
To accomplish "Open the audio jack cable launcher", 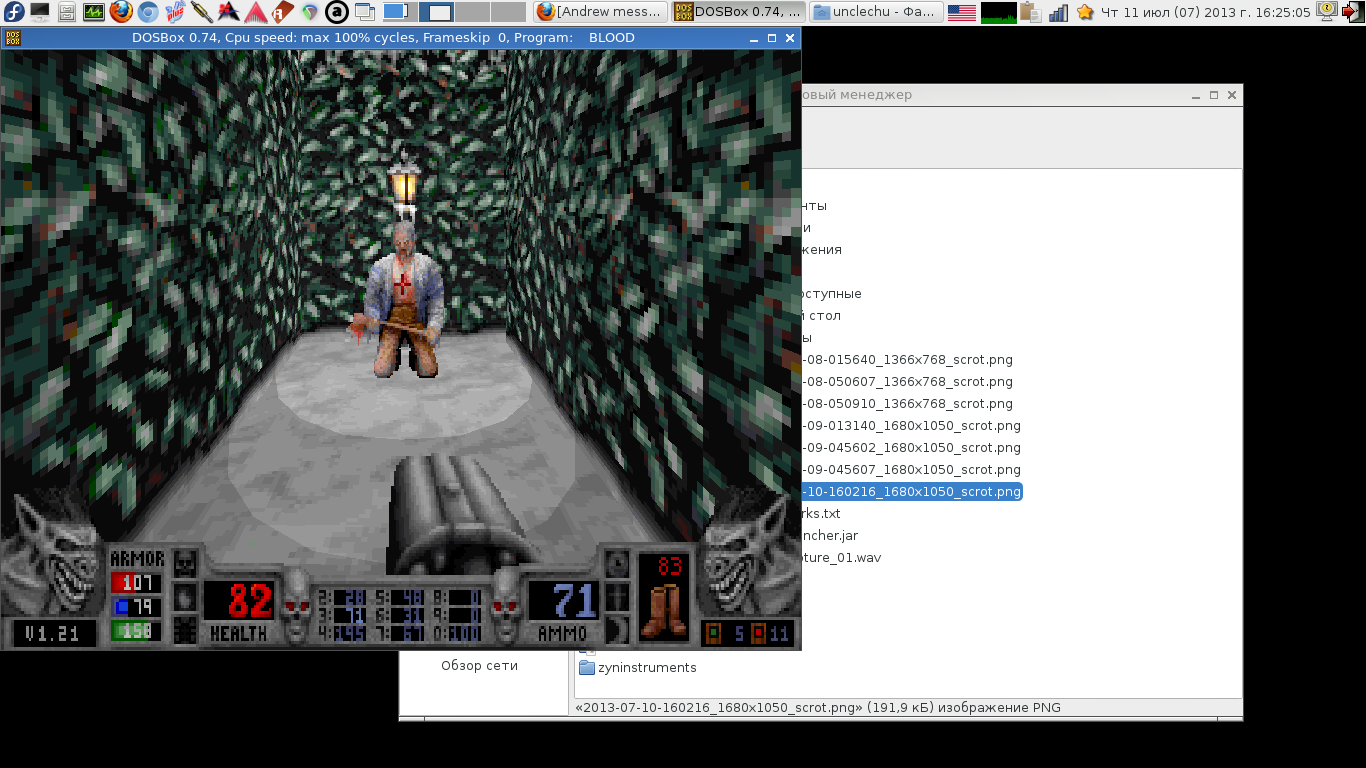I will coord(202,12).
